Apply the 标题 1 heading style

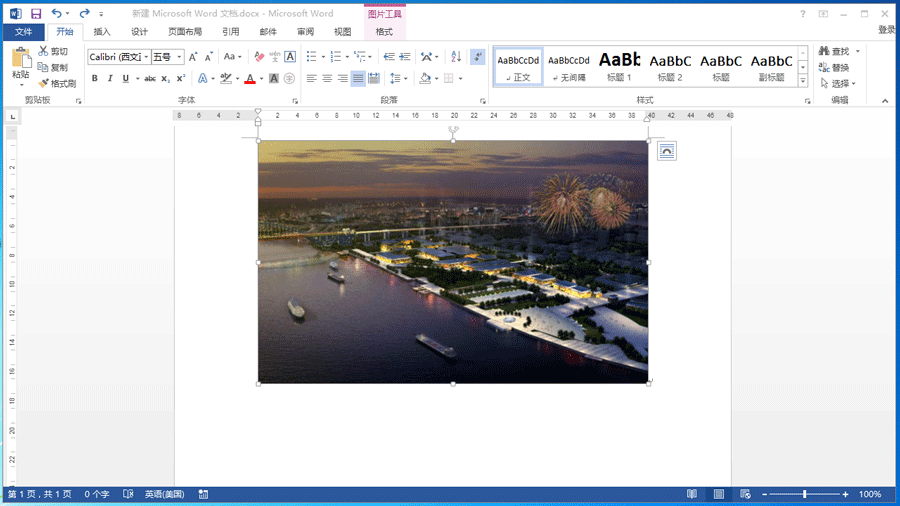coord(619,66)
